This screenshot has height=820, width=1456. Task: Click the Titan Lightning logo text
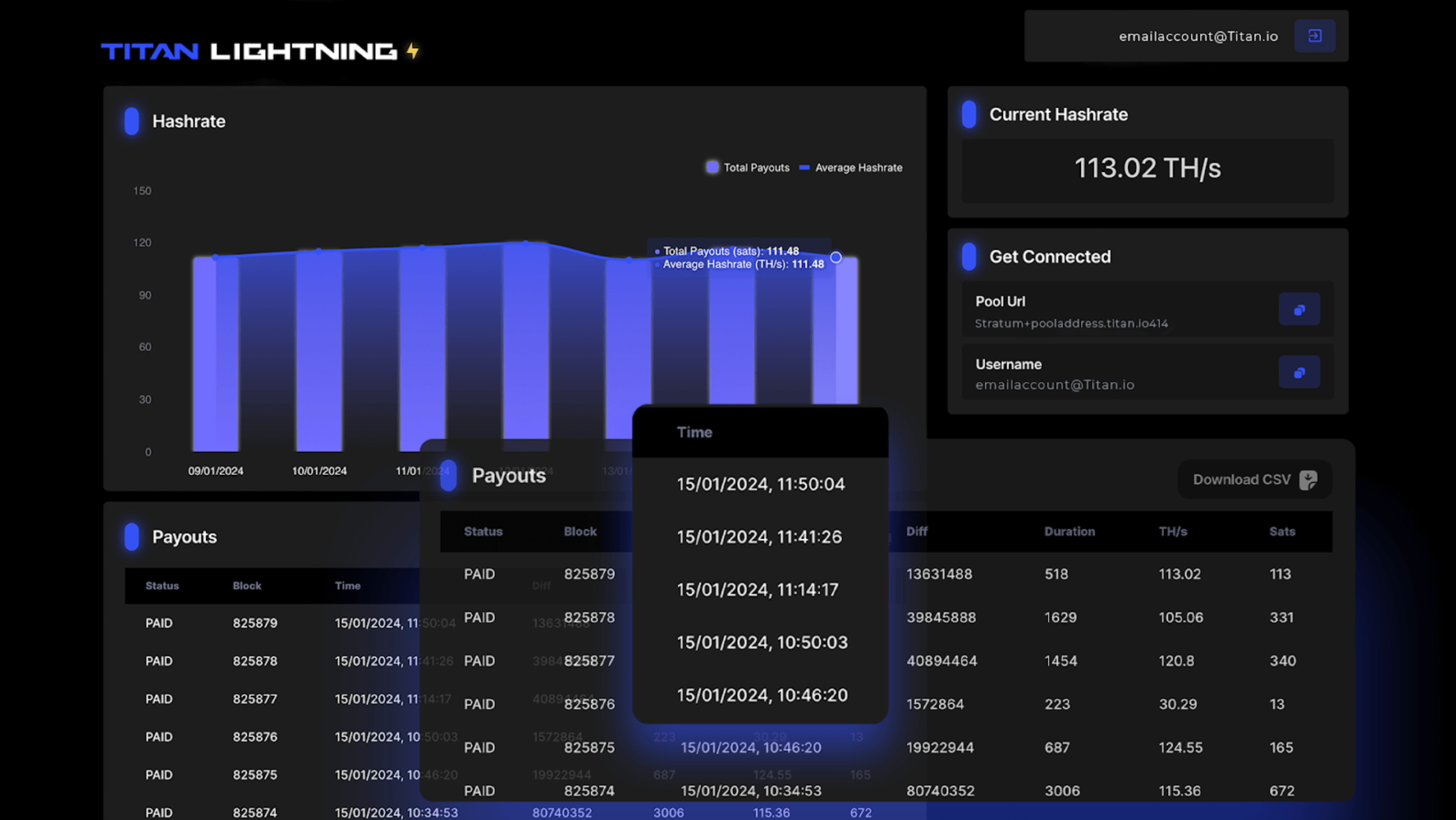tap(249, 51)
